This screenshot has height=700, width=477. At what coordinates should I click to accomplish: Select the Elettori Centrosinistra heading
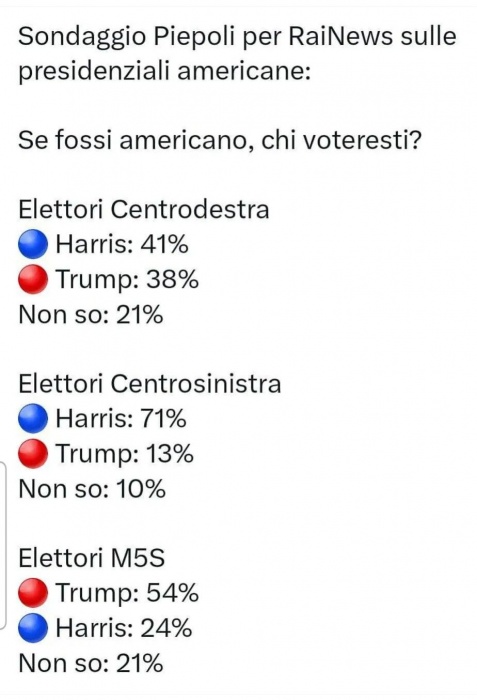(150, 384)
